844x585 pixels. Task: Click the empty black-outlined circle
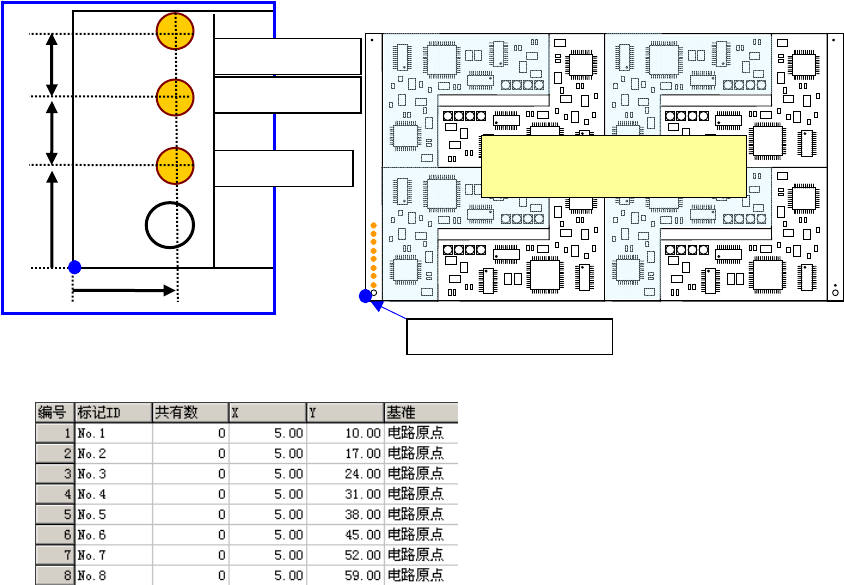tap(170, 225)
